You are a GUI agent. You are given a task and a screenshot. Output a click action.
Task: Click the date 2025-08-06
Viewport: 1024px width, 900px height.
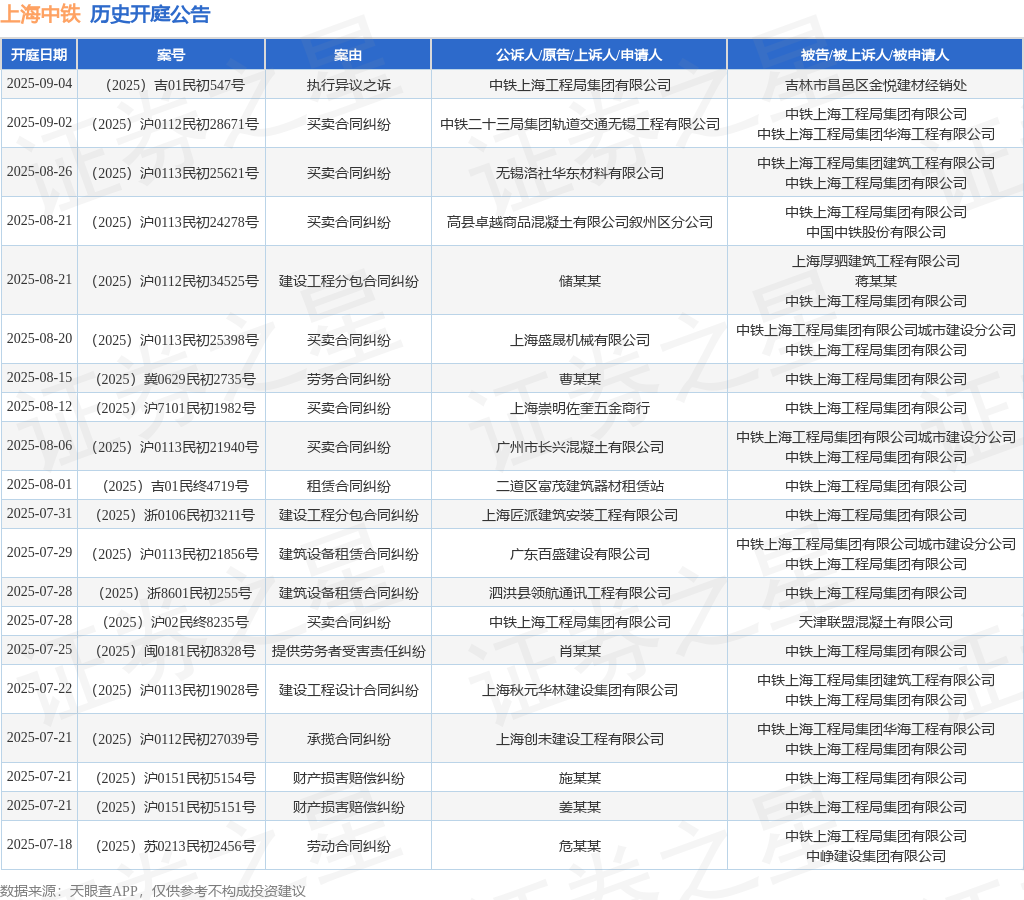[39, 446]
